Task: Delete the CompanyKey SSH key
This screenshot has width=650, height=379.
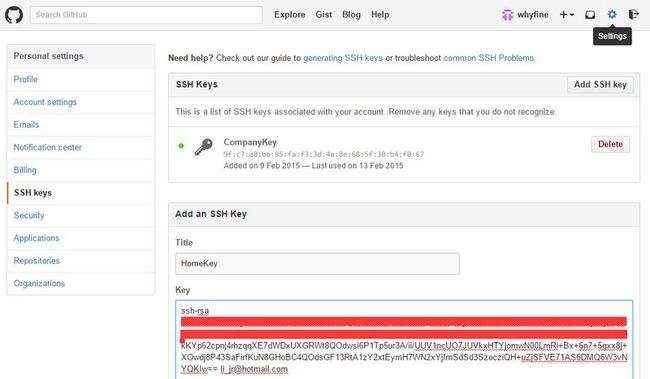Action: tap(610, 144)
